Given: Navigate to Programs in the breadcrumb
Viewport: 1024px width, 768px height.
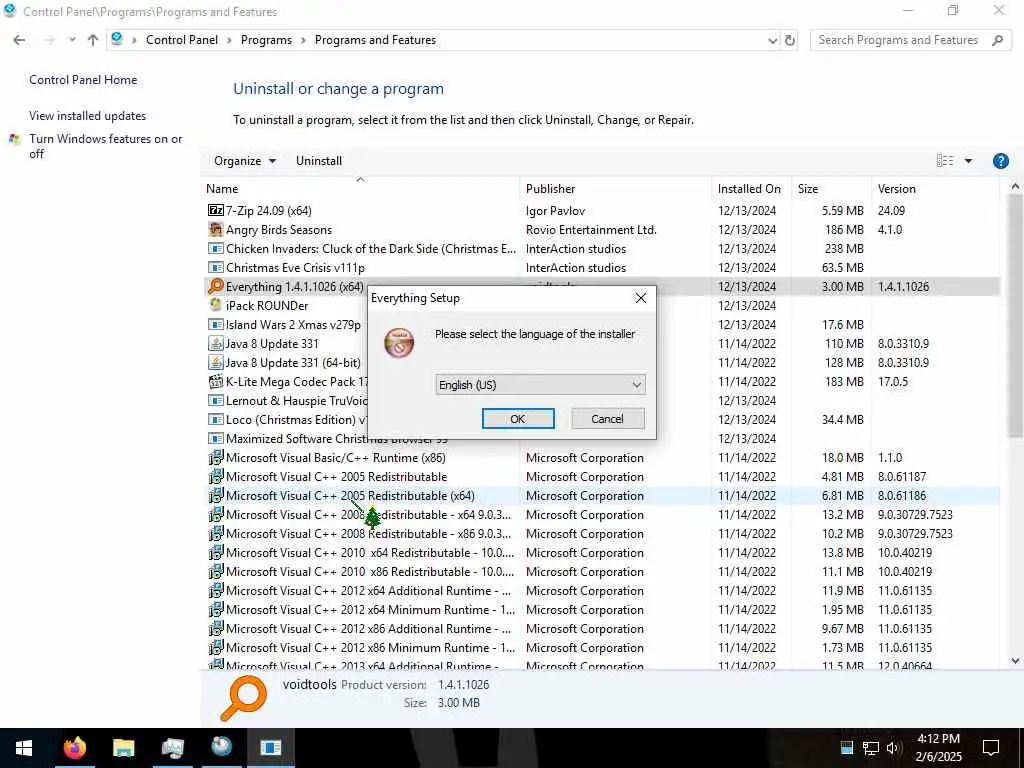Looking at the screenshot, I should [266, 40].
